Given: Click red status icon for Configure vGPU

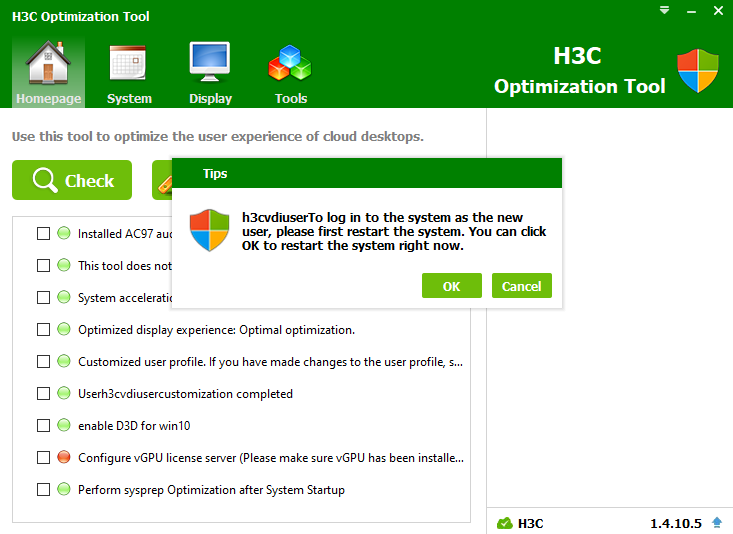Looking at the screenshot, I should (64, 457).
